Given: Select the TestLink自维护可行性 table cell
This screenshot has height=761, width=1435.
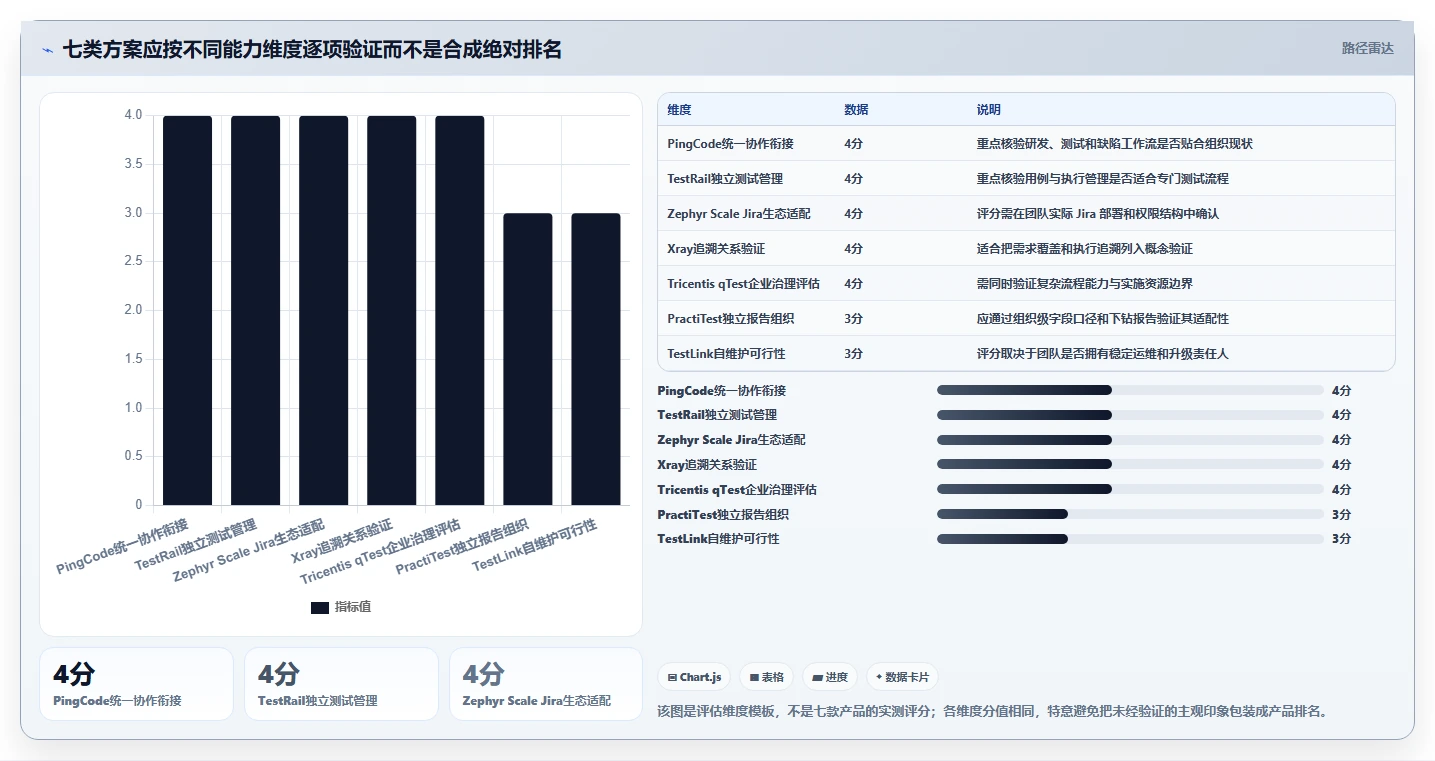Looking at the screenshot, I should coord(726,354).
